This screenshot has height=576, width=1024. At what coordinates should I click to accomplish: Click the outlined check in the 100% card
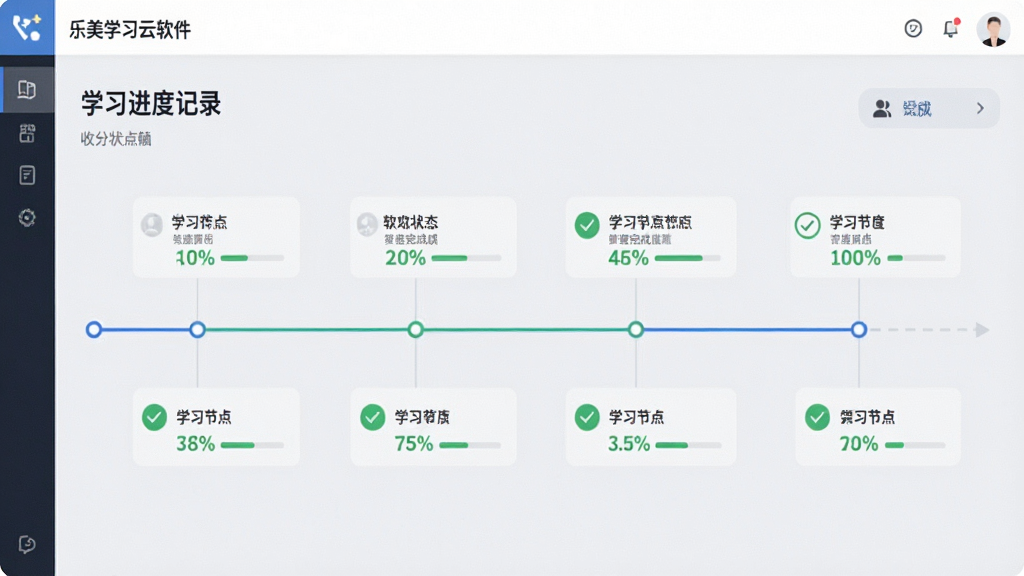808,225
